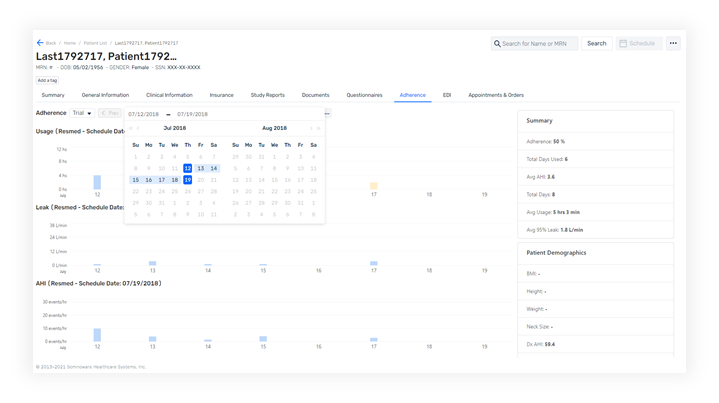Click Neck Size row in Patient Demographics
The height and width of the screenshot is (403, 719).
[596, 326]
